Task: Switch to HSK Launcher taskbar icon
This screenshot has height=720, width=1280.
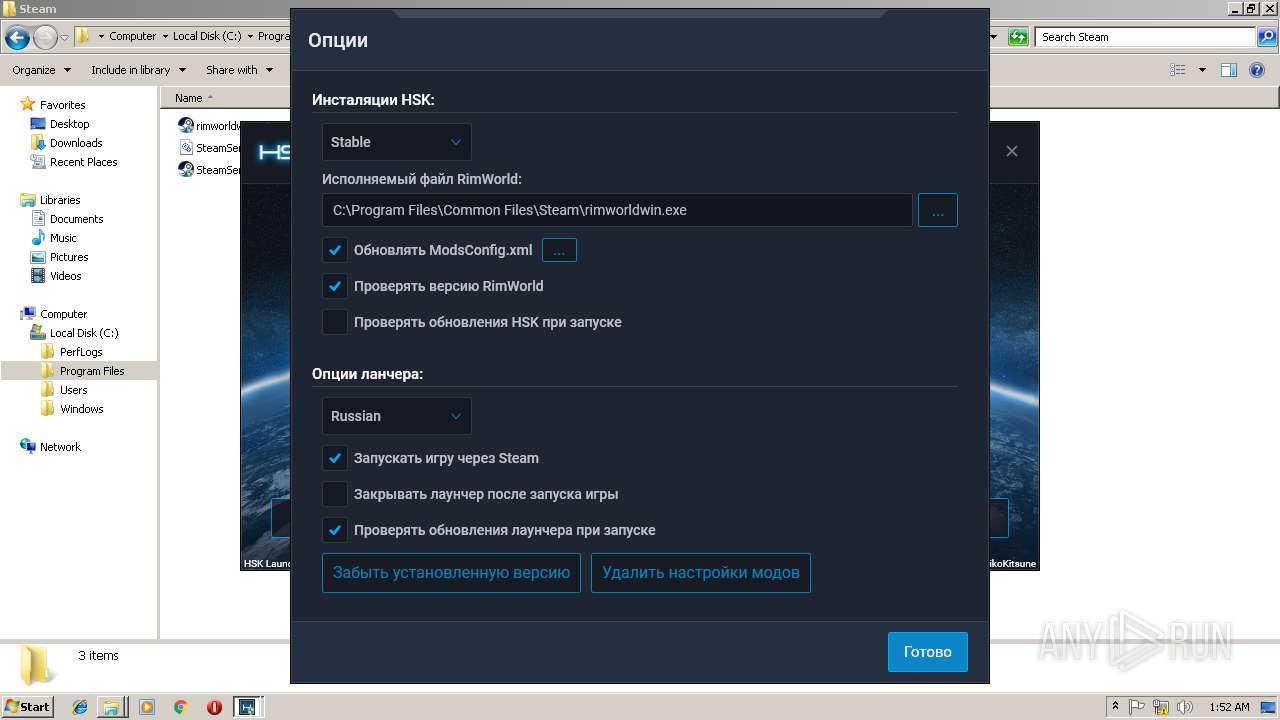Action: pos(247,707)
